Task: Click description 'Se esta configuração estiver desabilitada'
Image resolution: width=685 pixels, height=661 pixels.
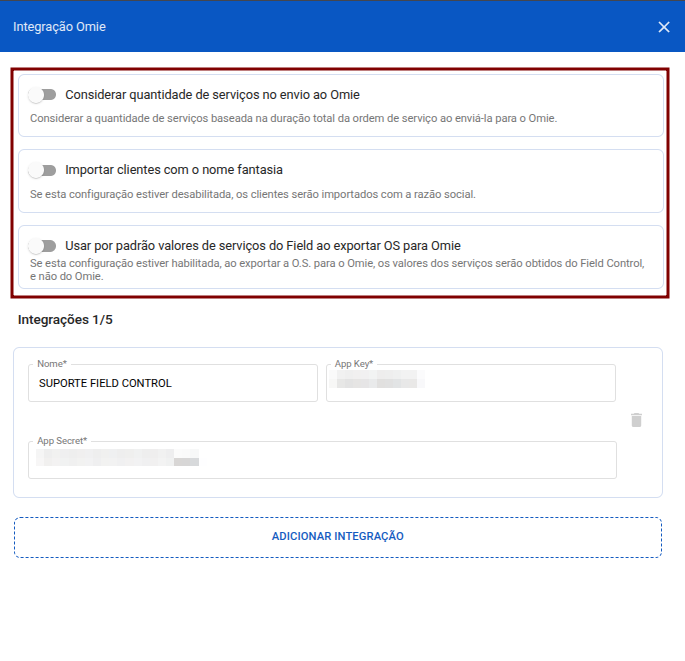Action: pos(253,194)
